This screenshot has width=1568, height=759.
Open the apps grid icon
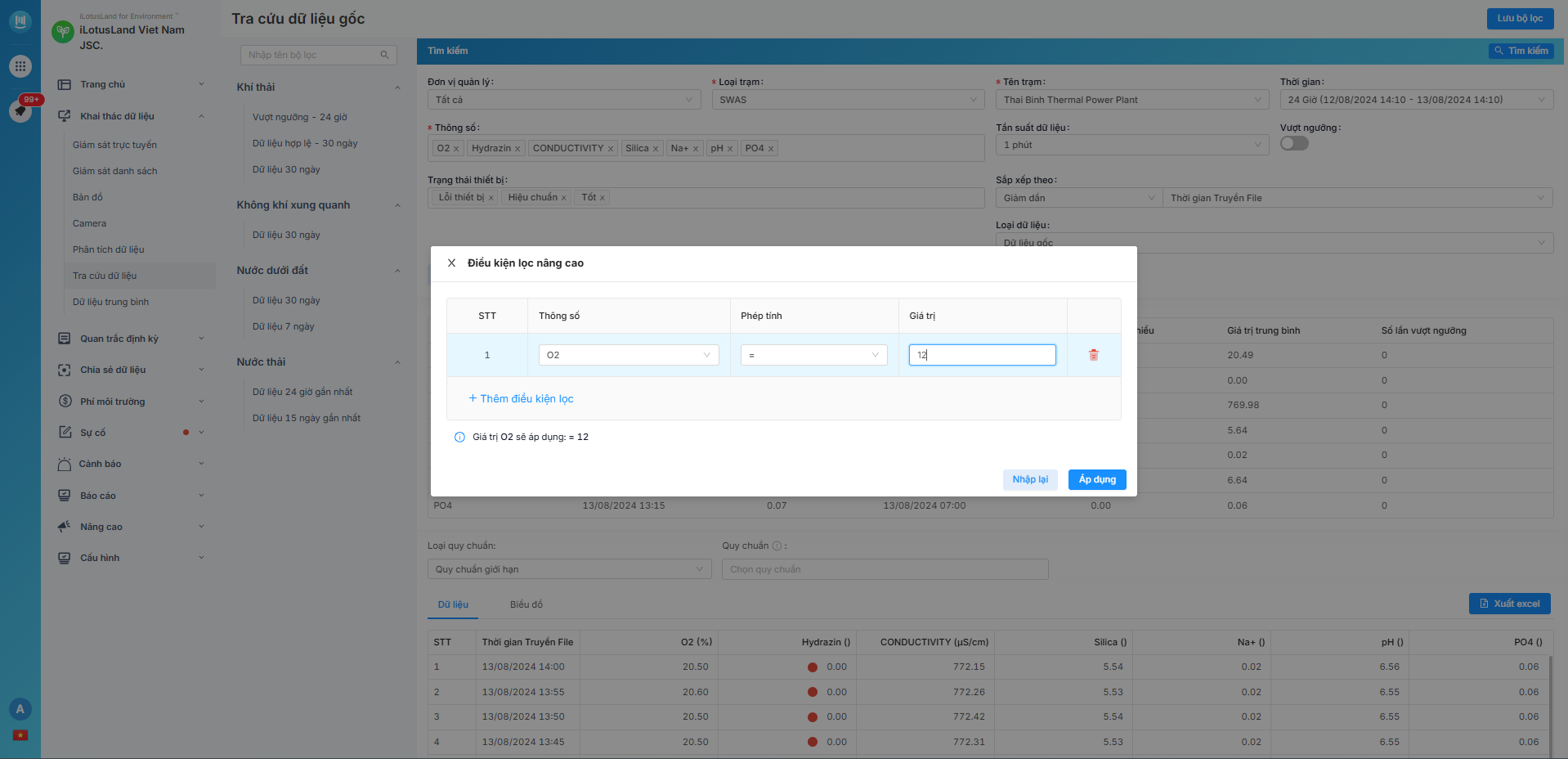(x=20, y=66)
